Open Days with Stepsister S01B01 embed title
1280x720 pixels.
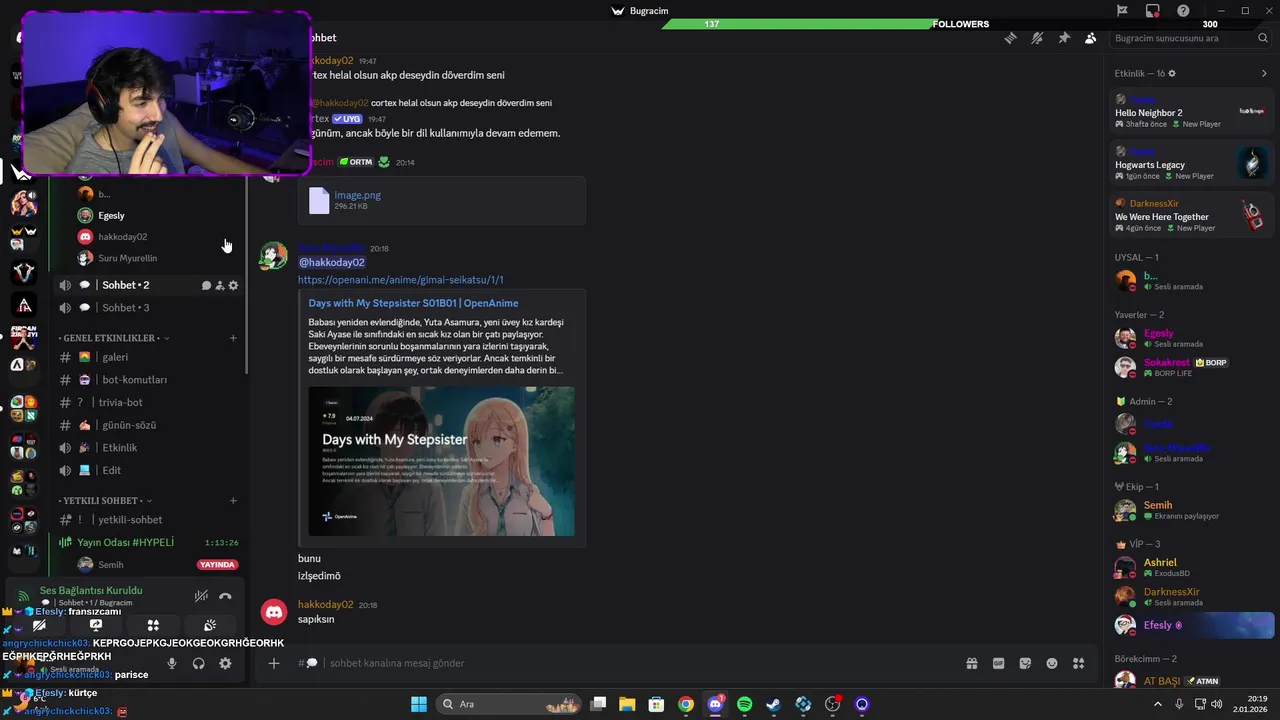tap(413, 303)
